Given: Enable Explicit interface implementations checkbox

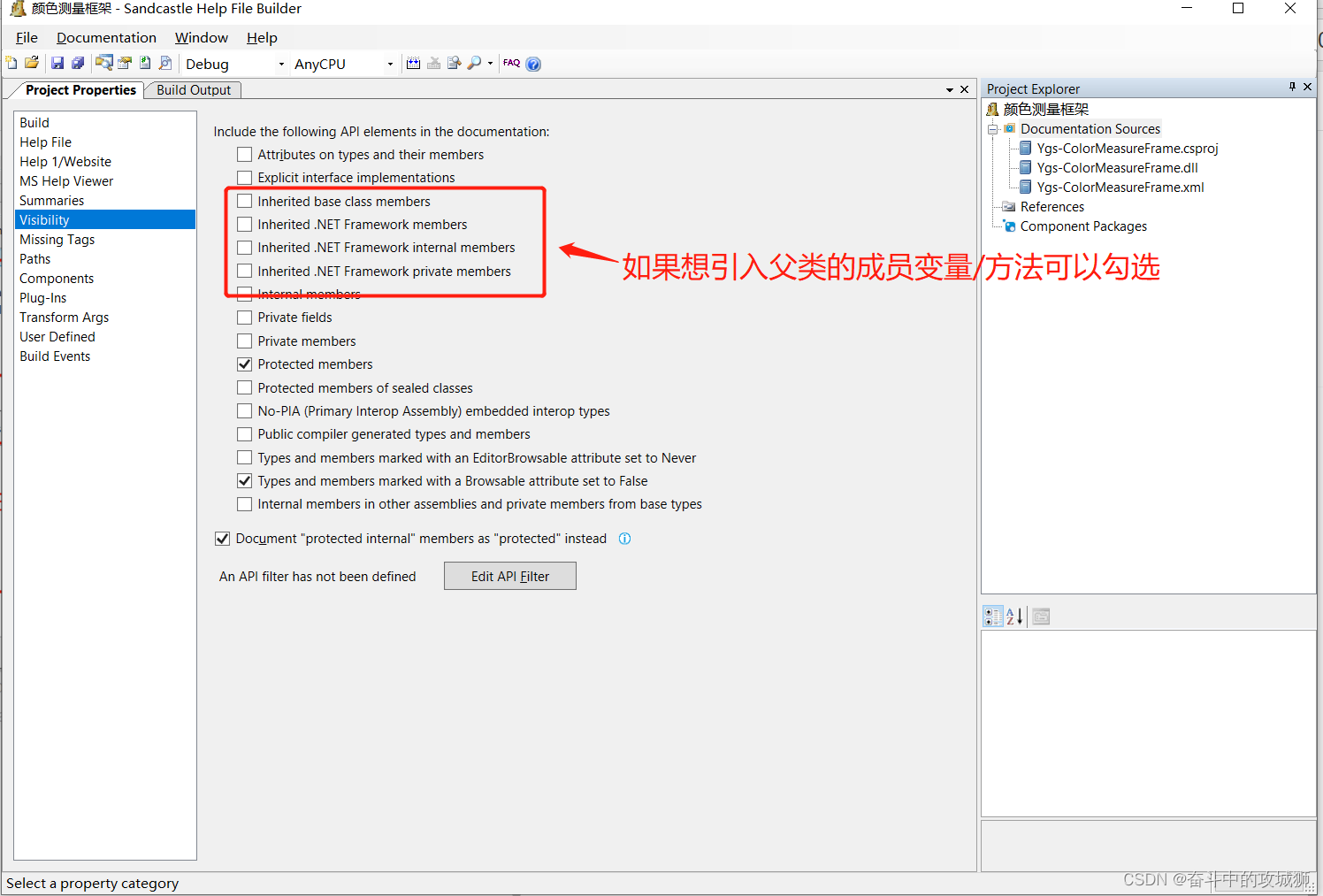Looking at the screenshot, I should [245, 178].
